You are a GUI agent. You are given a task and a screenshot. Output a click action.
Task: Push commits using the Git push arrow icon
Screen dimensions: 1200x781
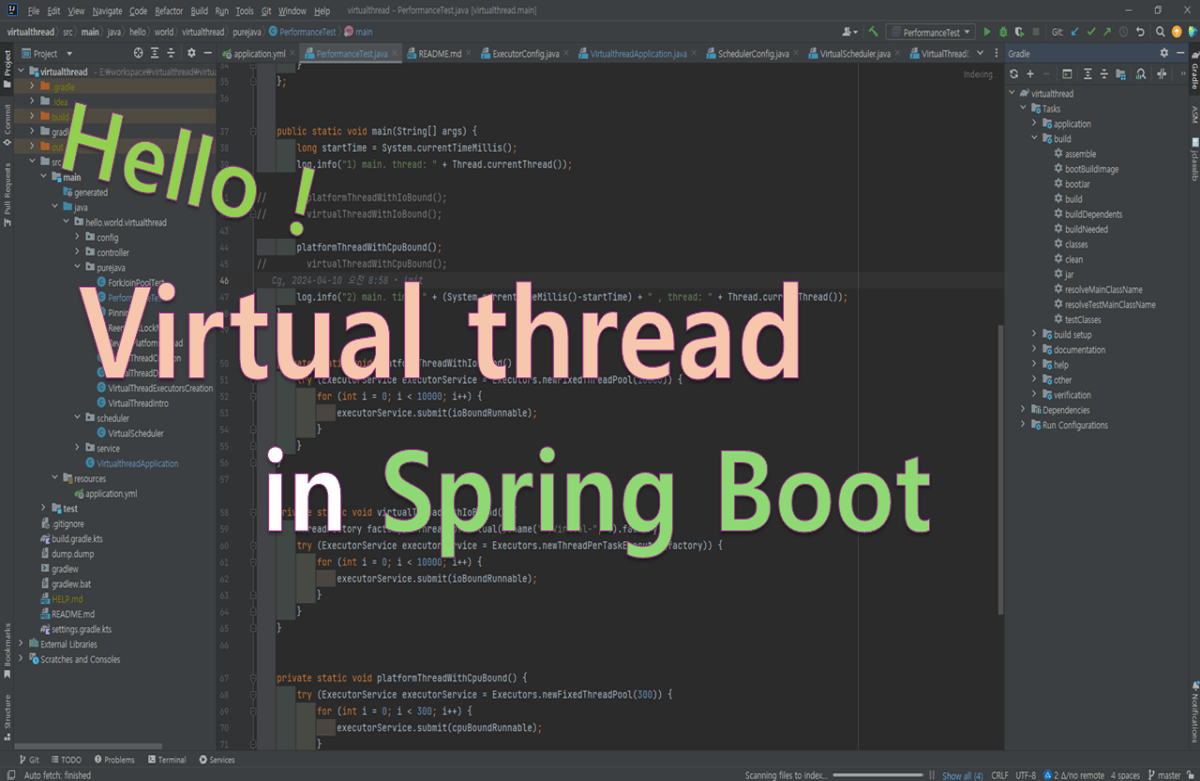[1107, 32]
